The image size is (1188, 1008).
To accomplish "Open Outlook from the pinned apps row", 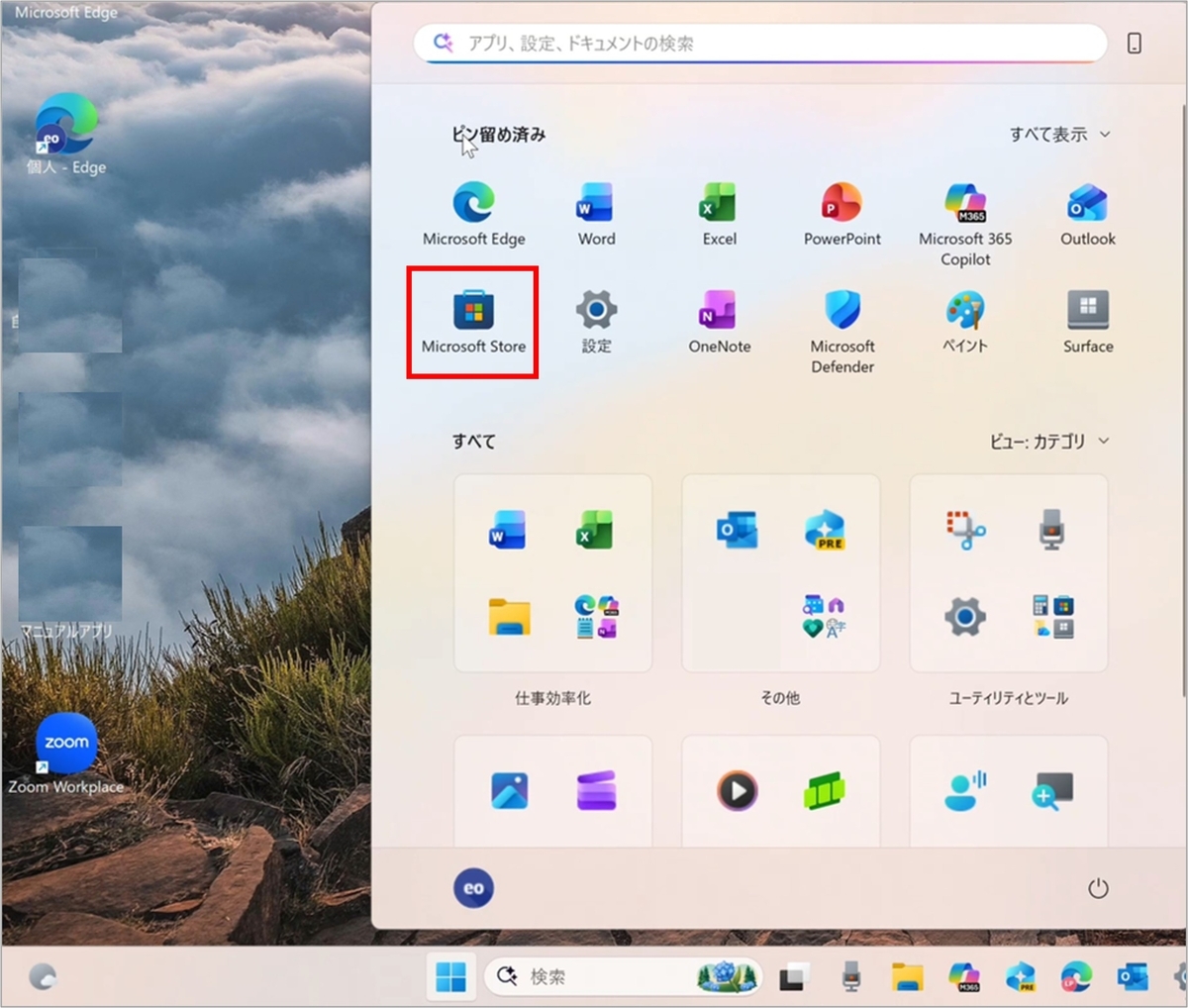I will tap(1088, 213).
